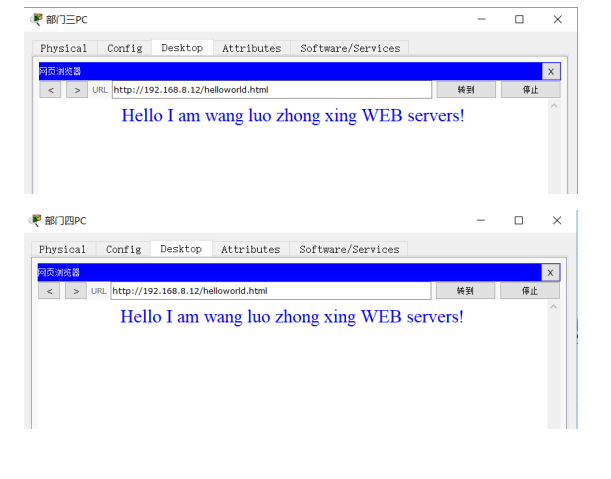The image size is (611, 479).
Task: Open the Physical tab in 部门四PC window
Action: 63,249
